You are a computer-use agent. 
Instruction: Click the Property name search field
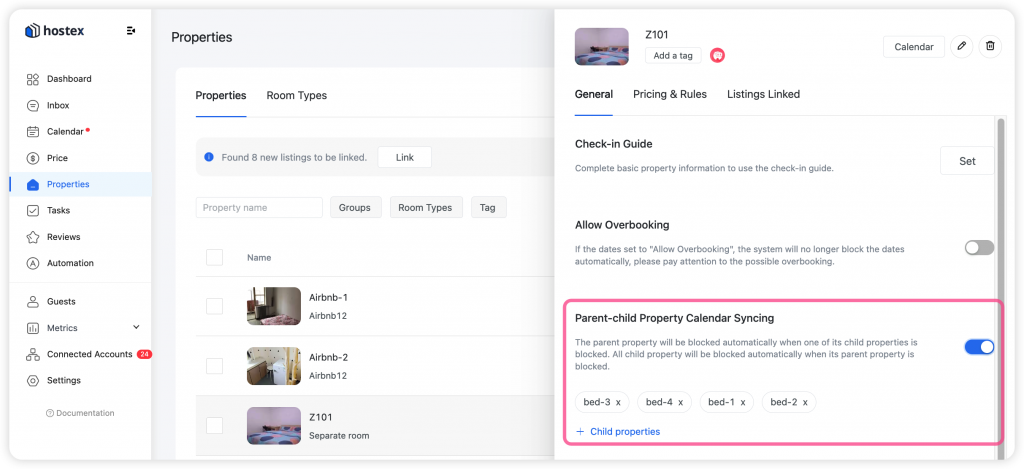tap(259, 208)
